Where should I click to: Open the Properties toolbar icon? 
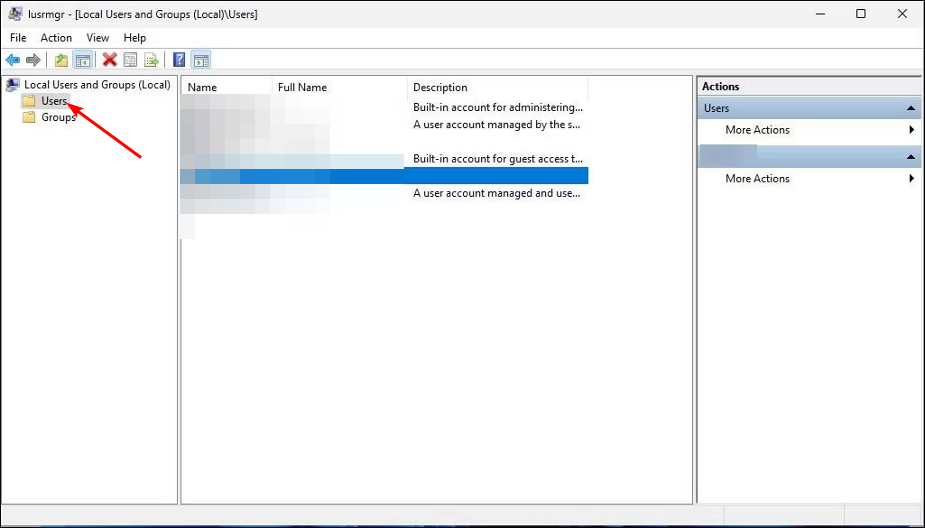click(x=130, y=60)
